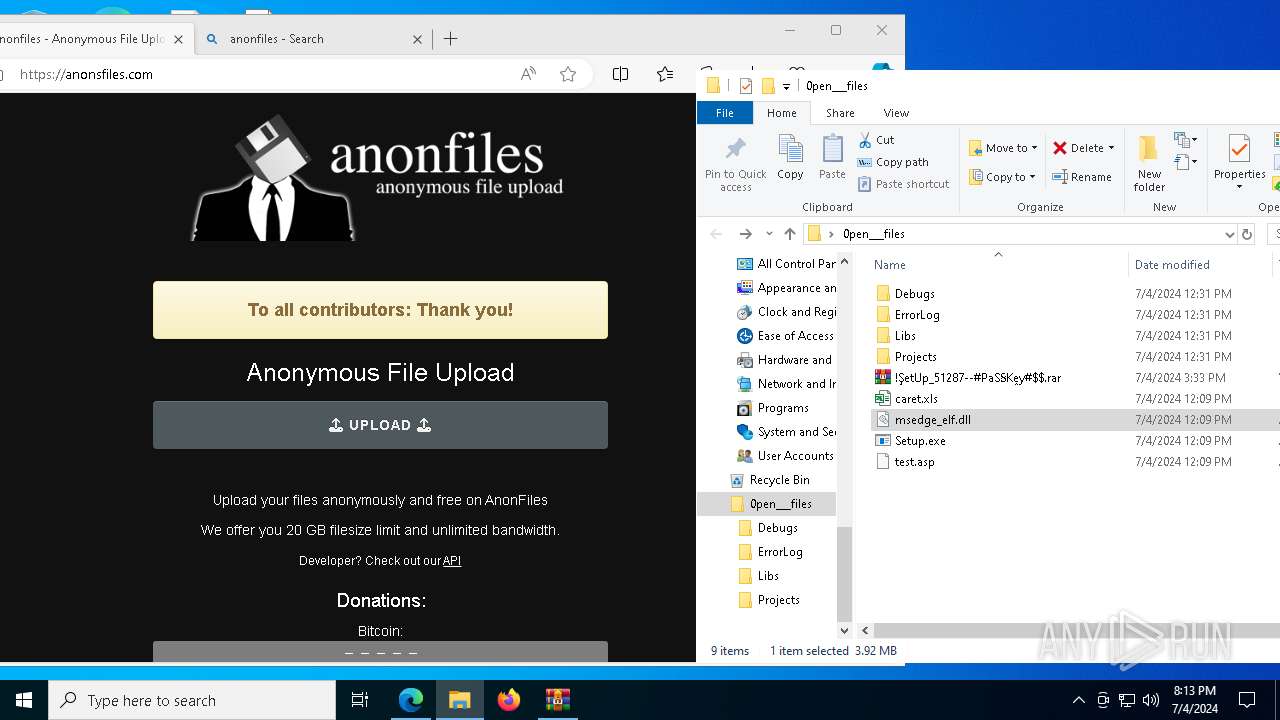Go forward in File Explorer

pyautogui.click(x=745, y=234)
